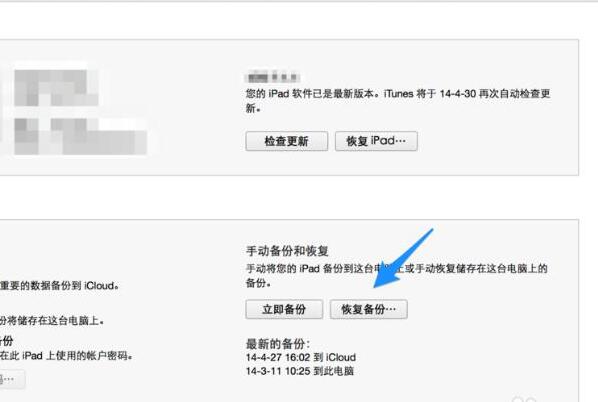Click the 14-4-27 16:02 到 iCloud backup entry
The width and height of the screenshot is (598, 402).
[301, 357]
